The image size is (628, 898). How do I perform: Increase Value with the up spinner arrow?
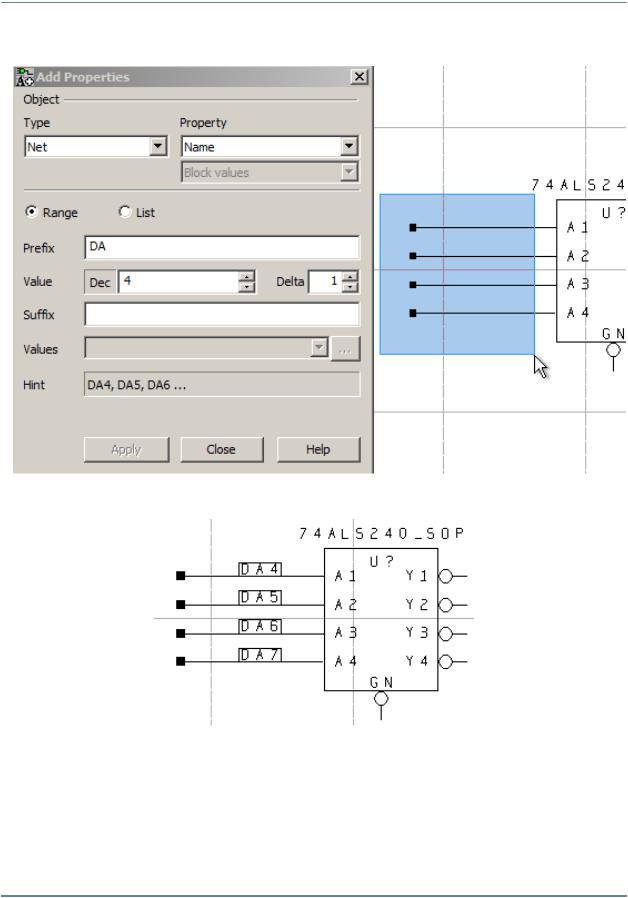247,277
